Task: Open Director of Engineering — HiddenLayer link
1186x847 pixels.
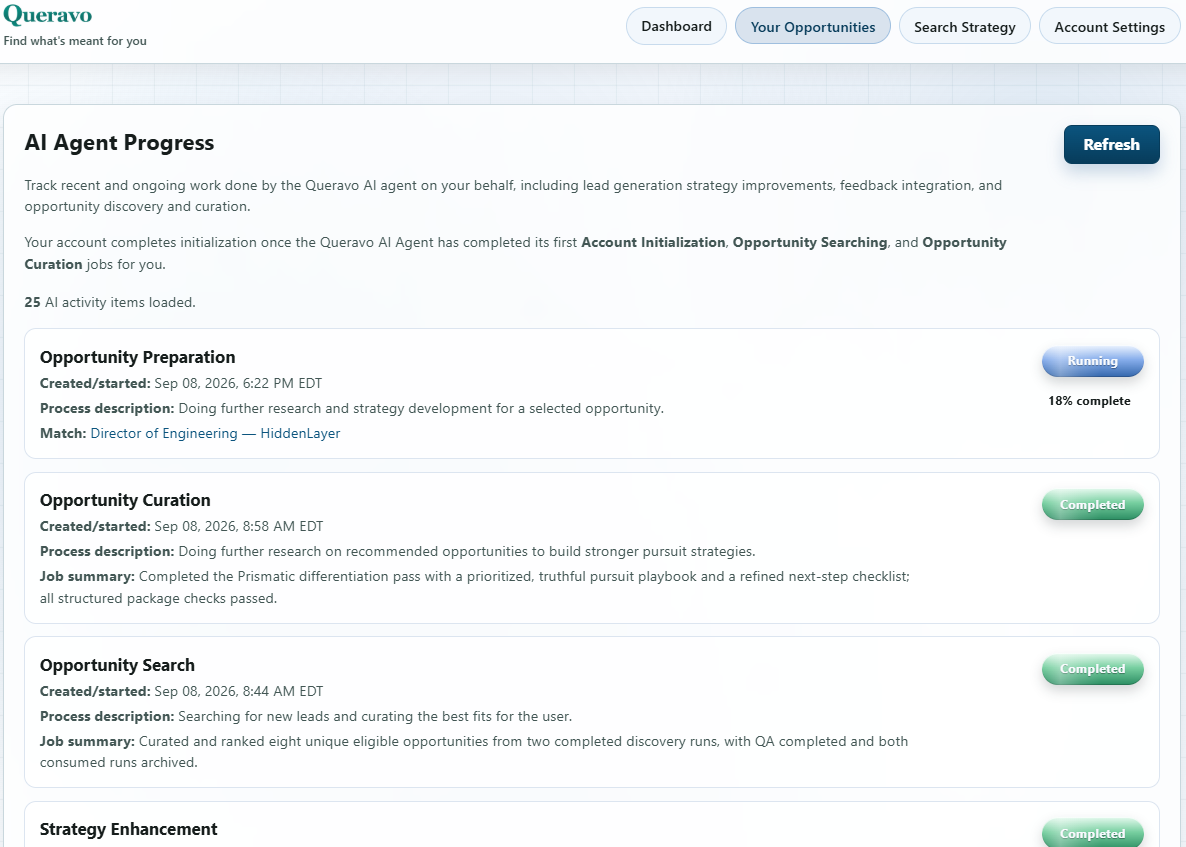Action: [x=215, y=433]
